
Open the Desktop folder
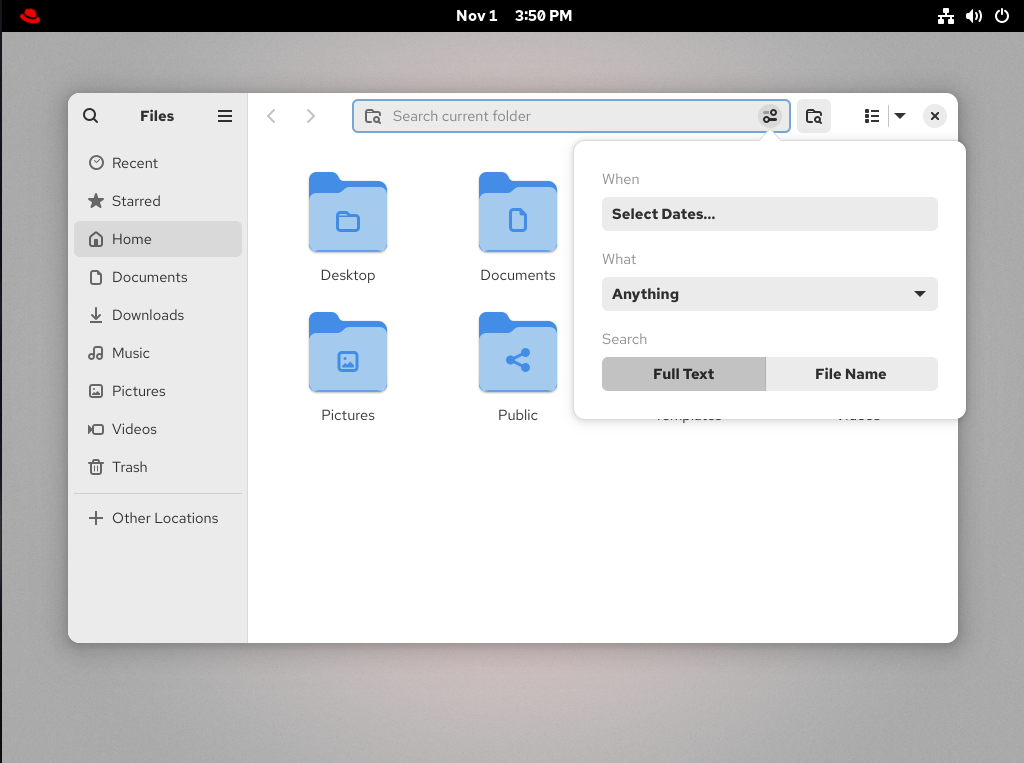click(348, 225)
